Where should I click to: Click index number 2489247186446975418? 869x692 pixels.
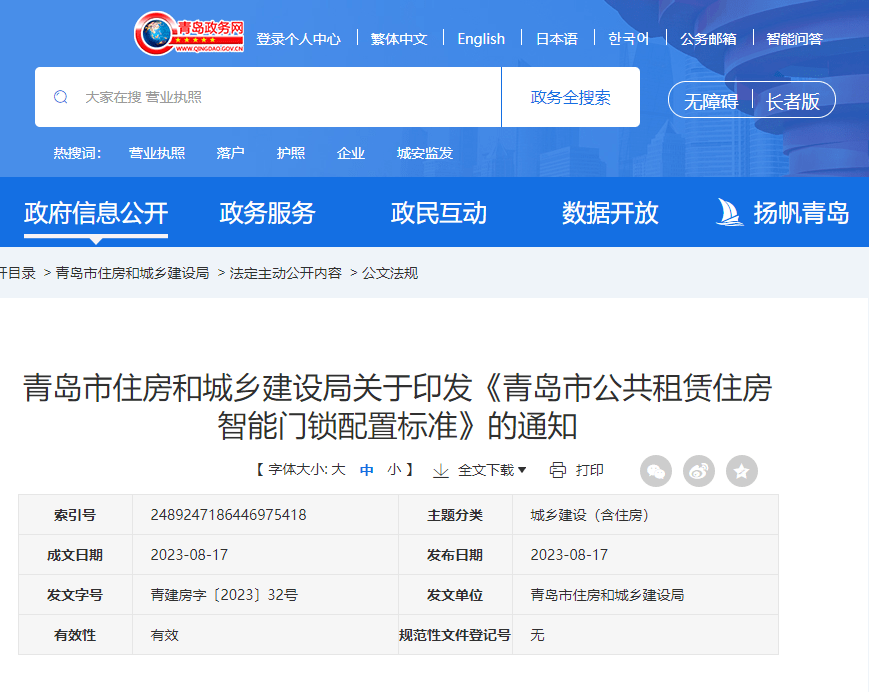pos(228,515)
